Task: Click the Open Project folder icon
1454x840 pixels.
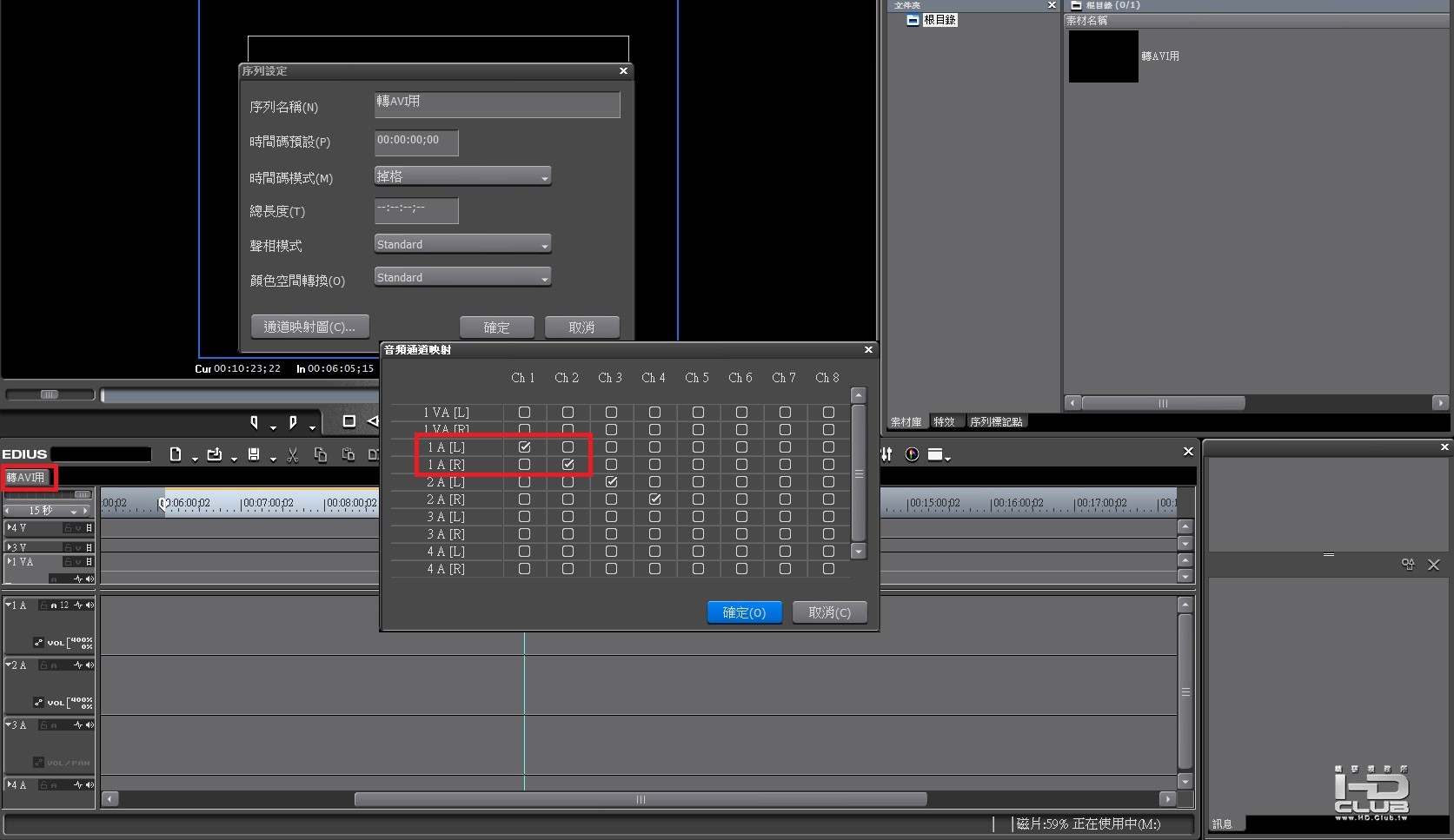Action: 214,454
